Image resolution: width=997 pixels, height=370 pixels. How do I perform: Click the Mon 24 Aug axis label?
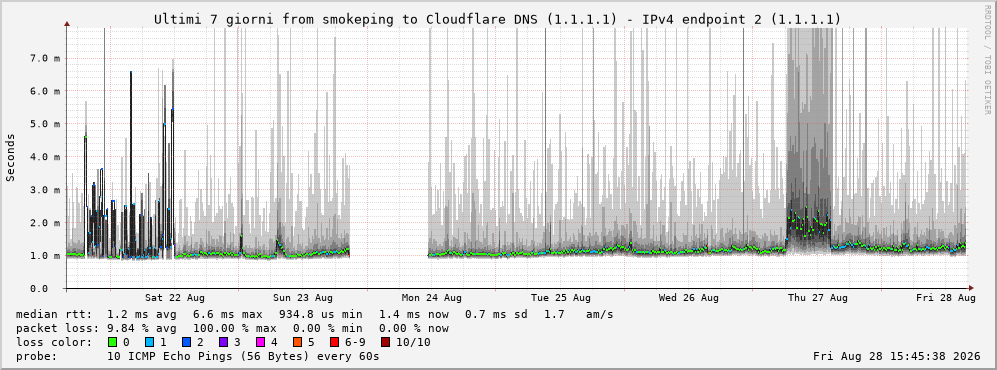[x=432, y=298]
